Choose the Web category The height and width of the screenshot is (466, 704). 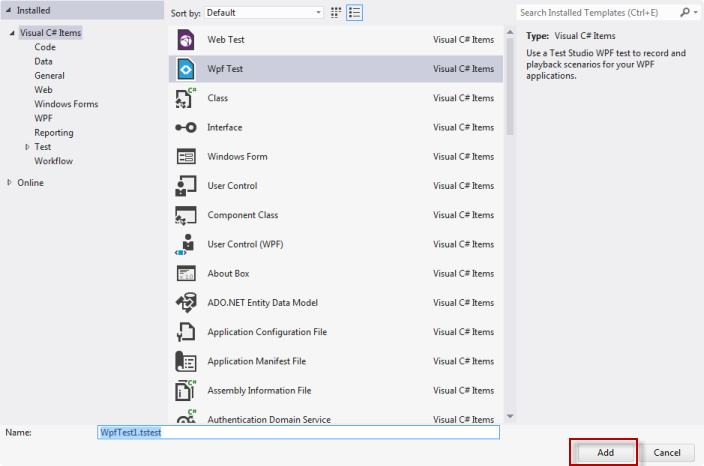click(x=43, y=90)
